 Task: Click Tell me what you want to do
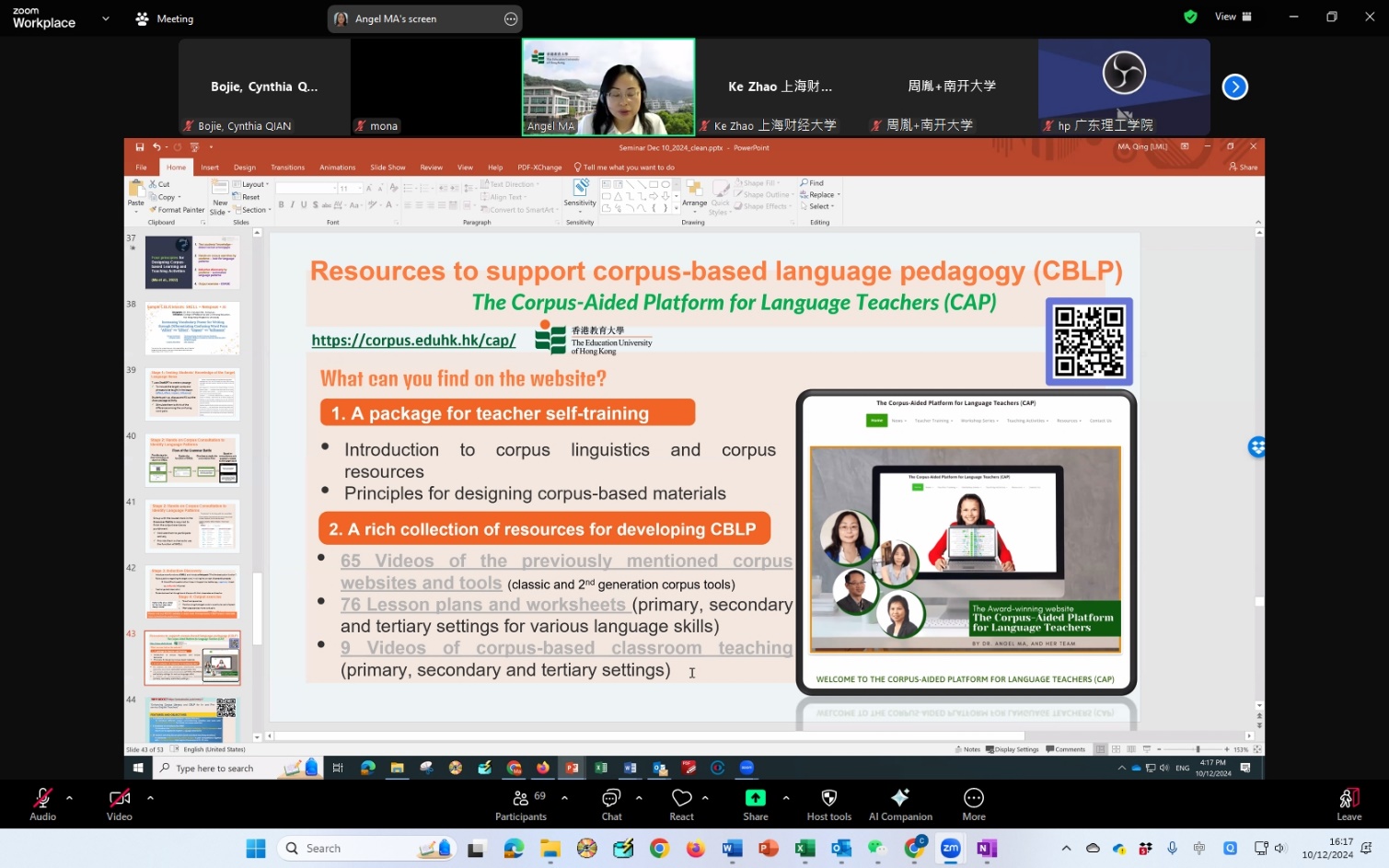click(624, 168)
